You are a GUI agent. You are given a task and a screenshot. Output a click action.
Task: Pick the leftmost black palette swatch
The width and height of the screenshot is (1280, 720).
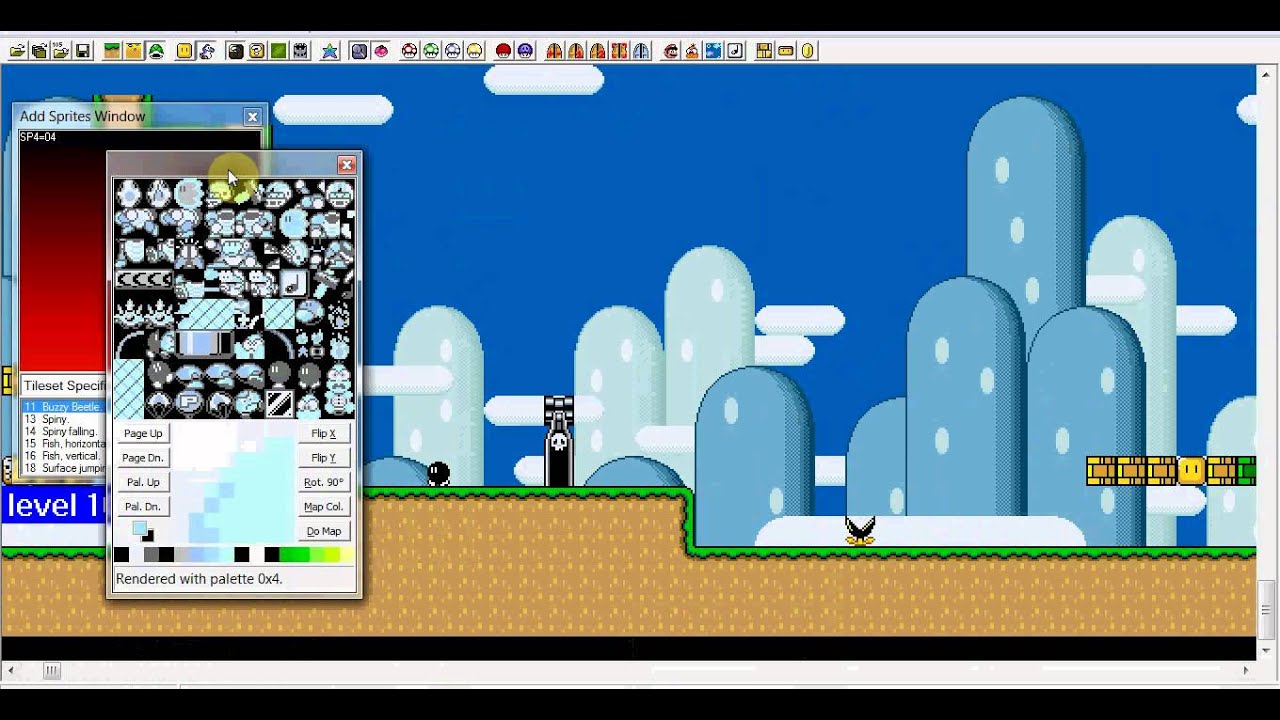point(122,555)
